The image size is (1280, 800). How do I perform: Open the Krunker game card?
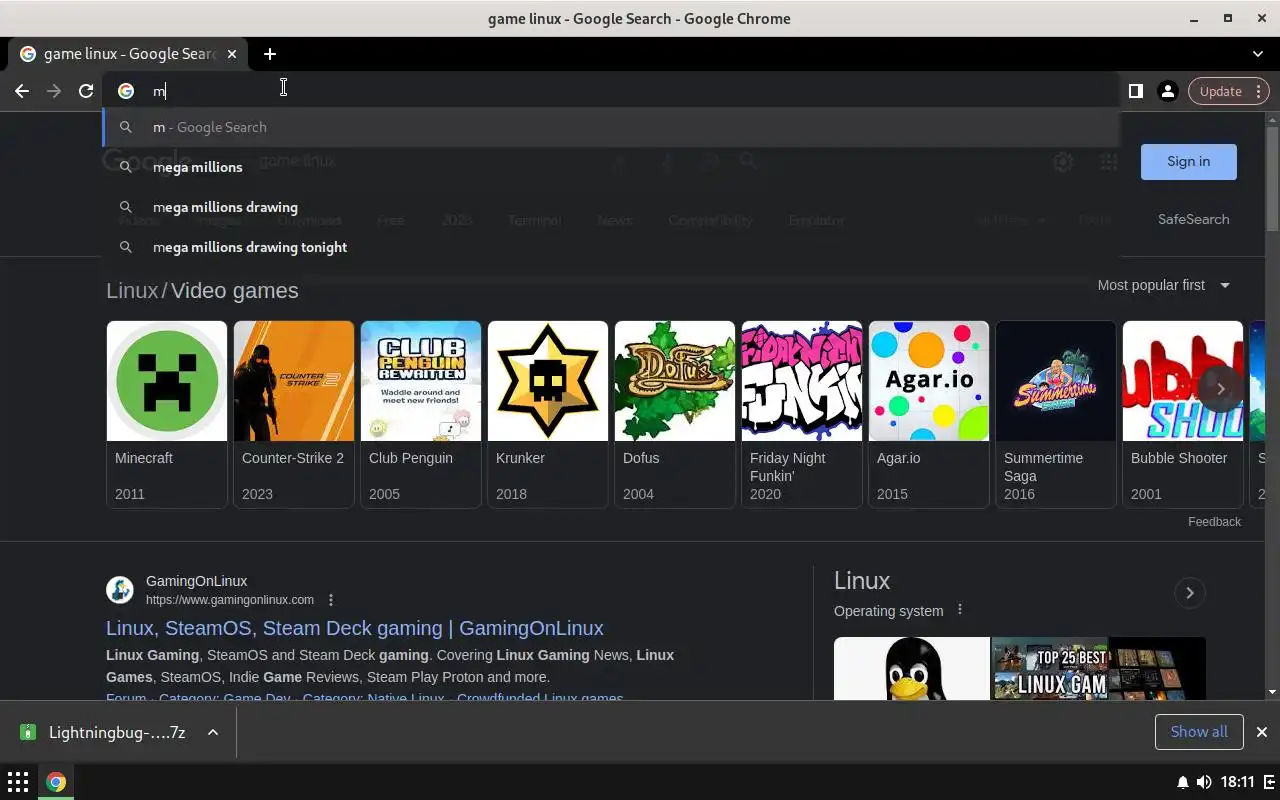pyautogui.click(x=547, y=414)
